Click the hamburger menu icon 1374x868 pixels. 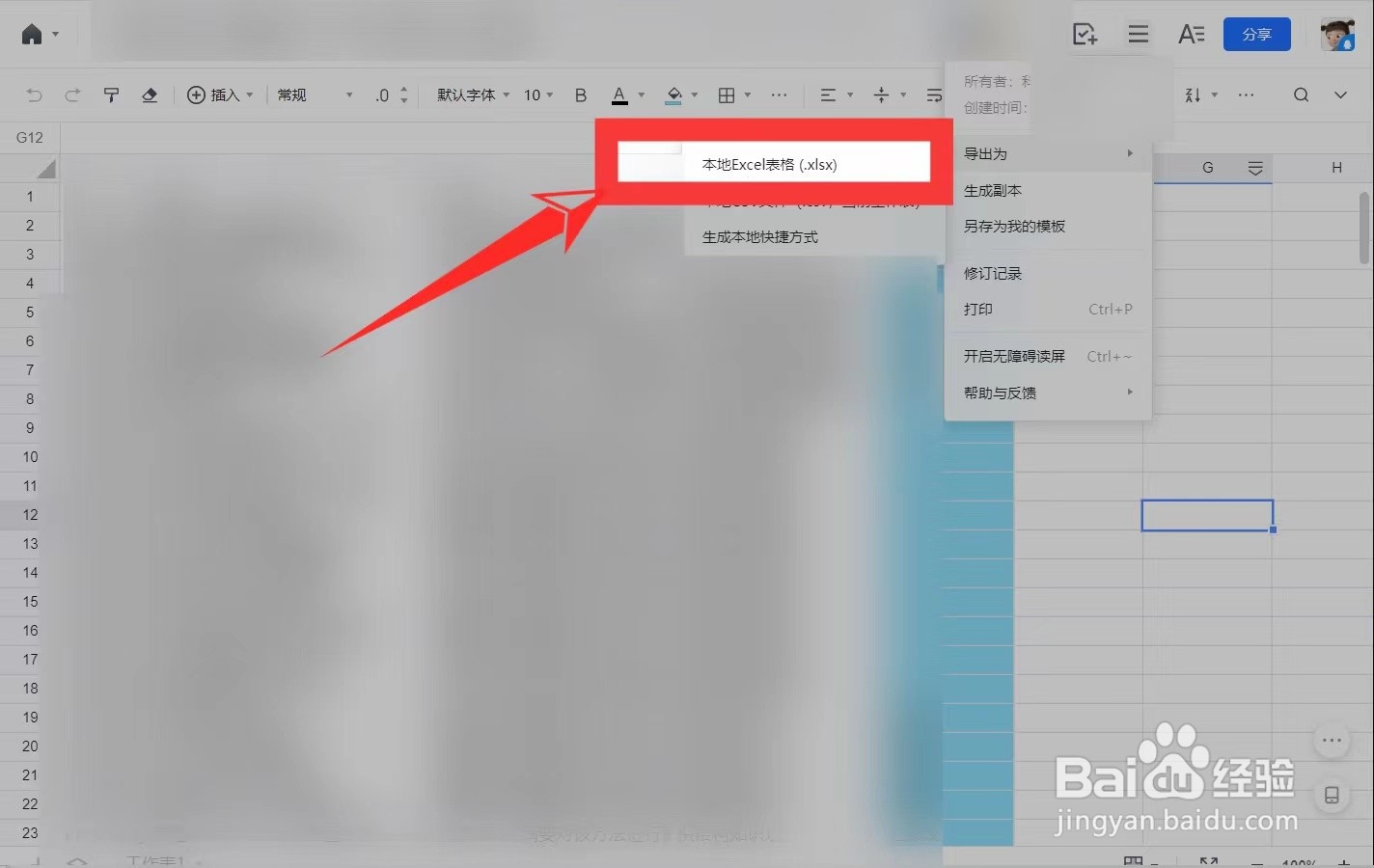click(x=1138, y=33)
